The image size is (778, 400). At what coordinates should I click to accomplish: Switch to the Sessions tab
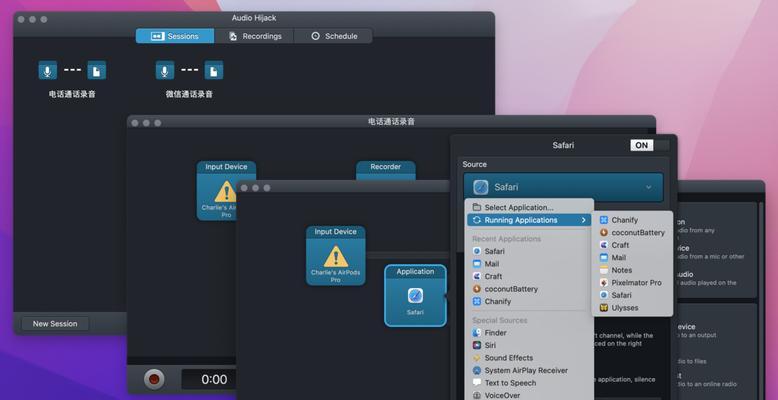pos(175,36)
